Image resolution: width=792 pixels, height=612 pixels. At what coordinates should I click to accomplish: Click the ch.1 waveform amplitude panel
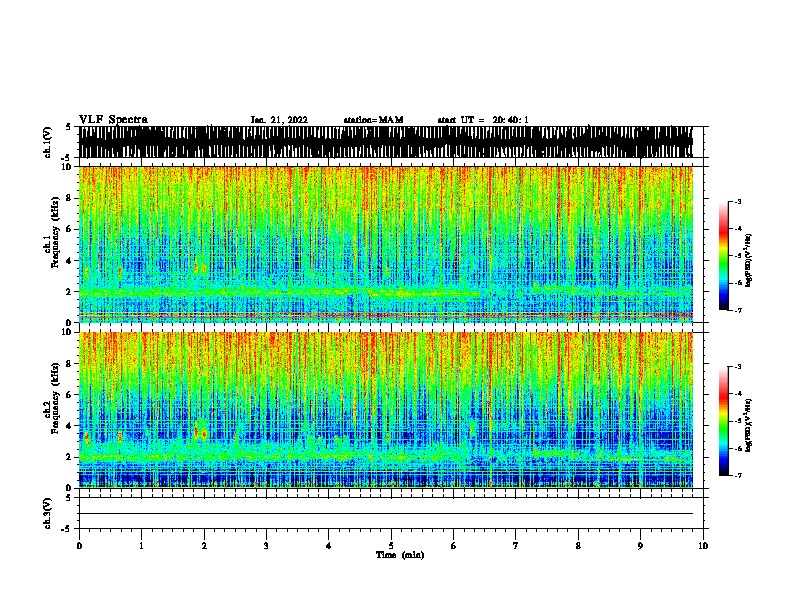coord(385,142)
